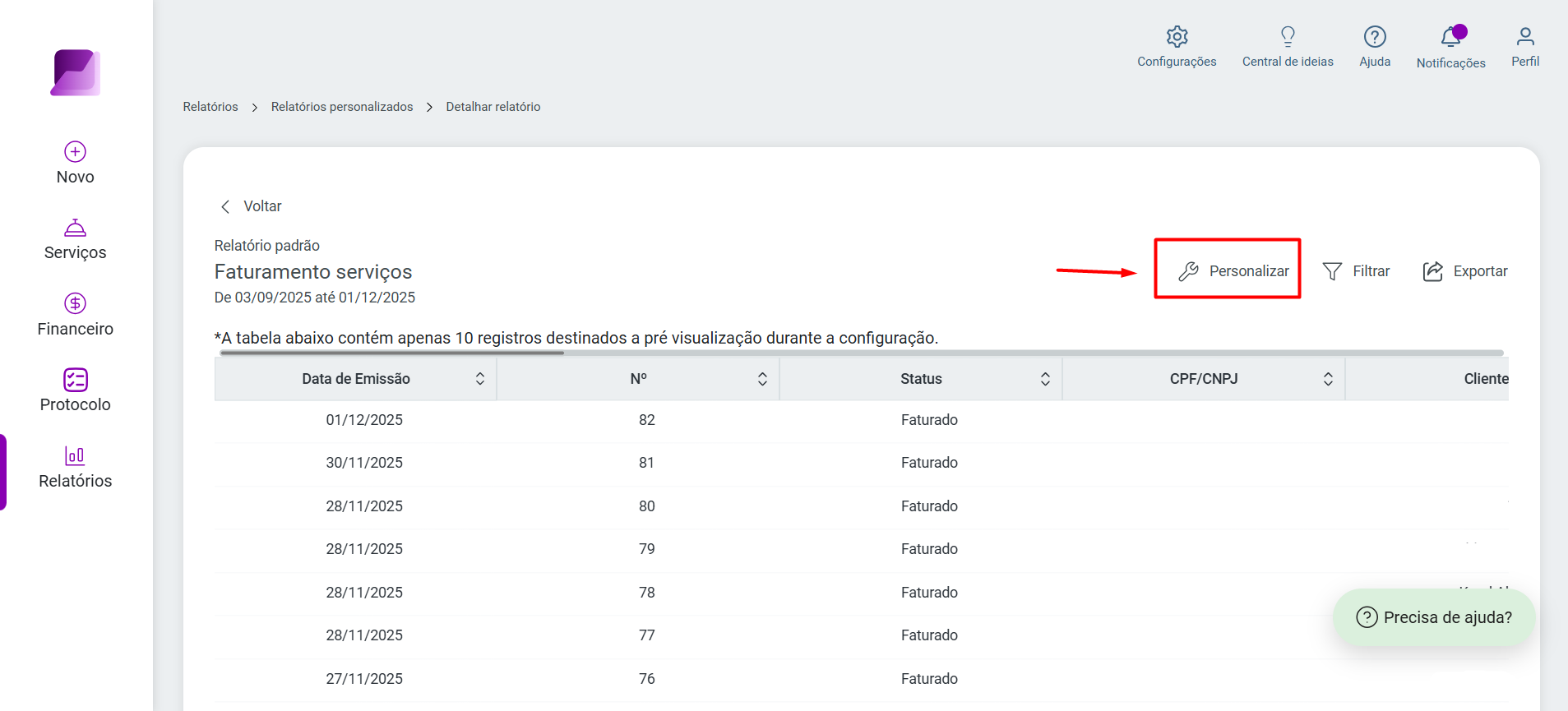
Task: Click number cell 81
Action: [x=647, y=463]
